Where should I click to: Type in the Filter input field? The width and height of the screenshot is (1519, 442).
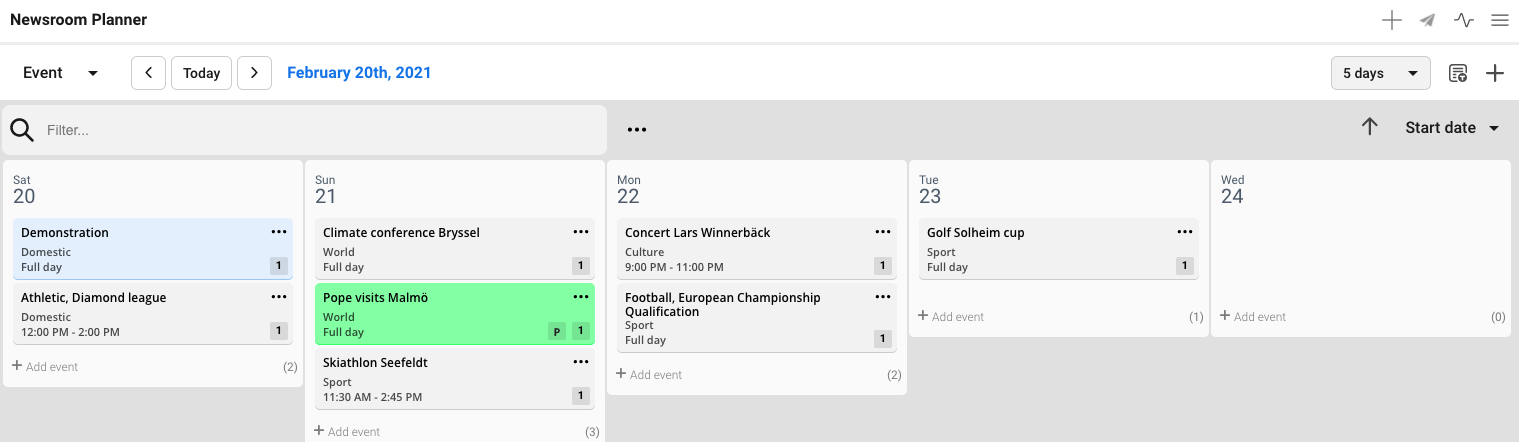(320, 130)
